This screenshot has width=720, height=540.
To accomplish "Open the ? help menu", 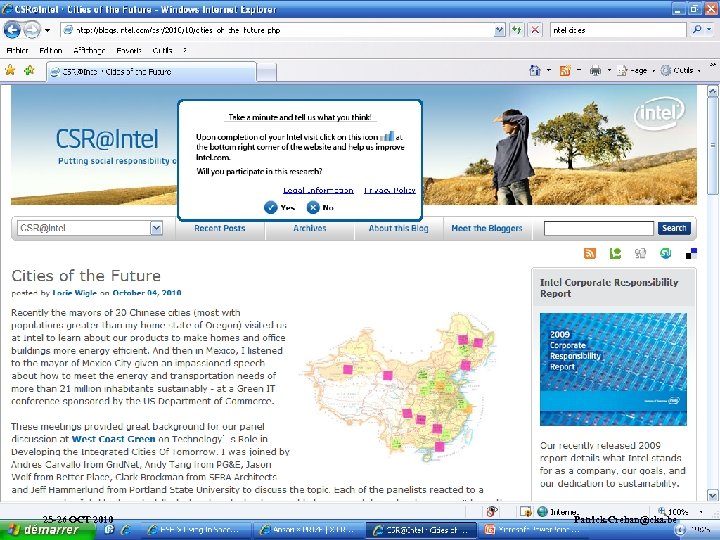I will [x=185, y=51].
